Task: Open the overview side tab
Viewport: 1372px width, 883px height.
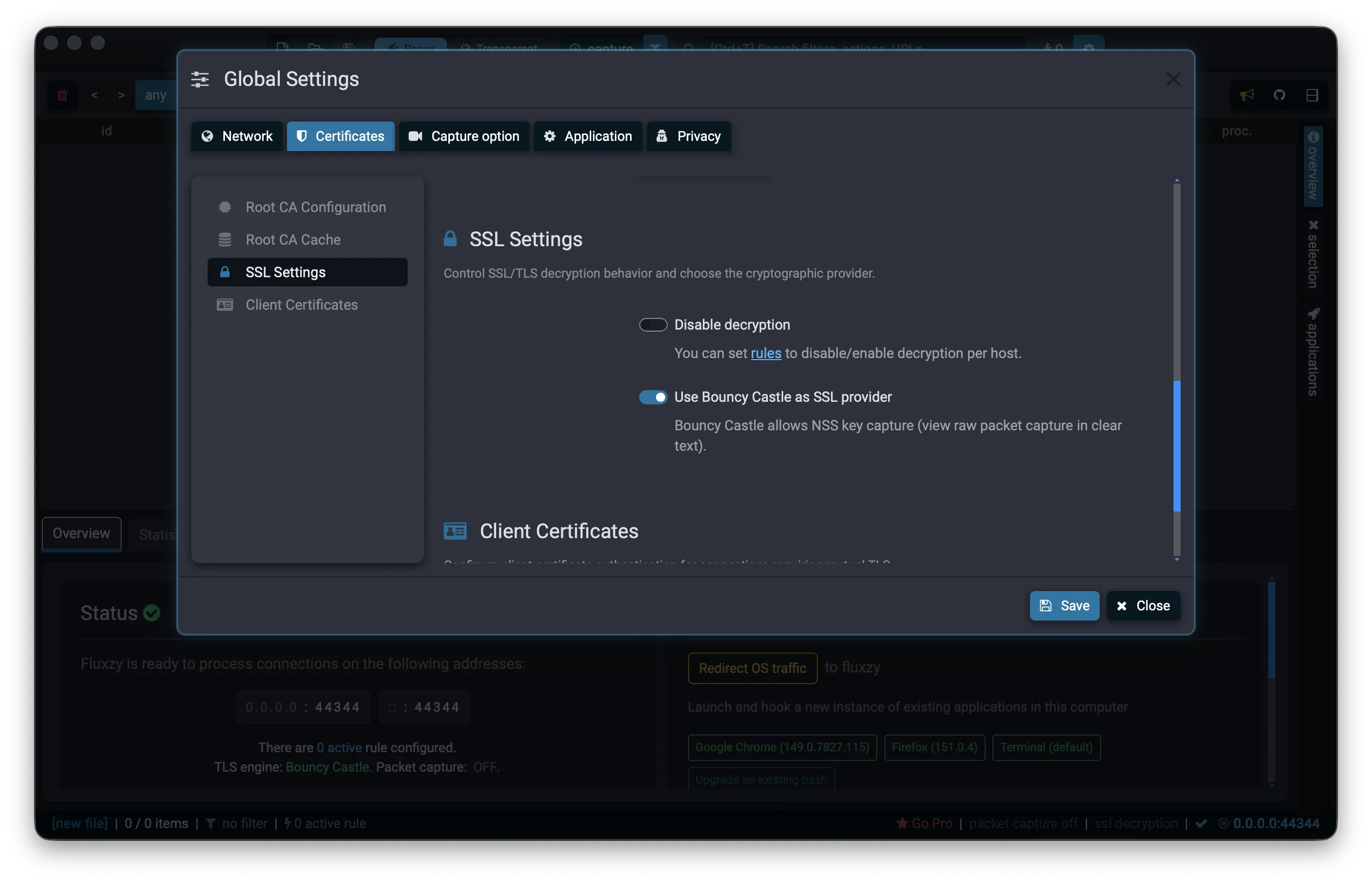Action: 1312,166
